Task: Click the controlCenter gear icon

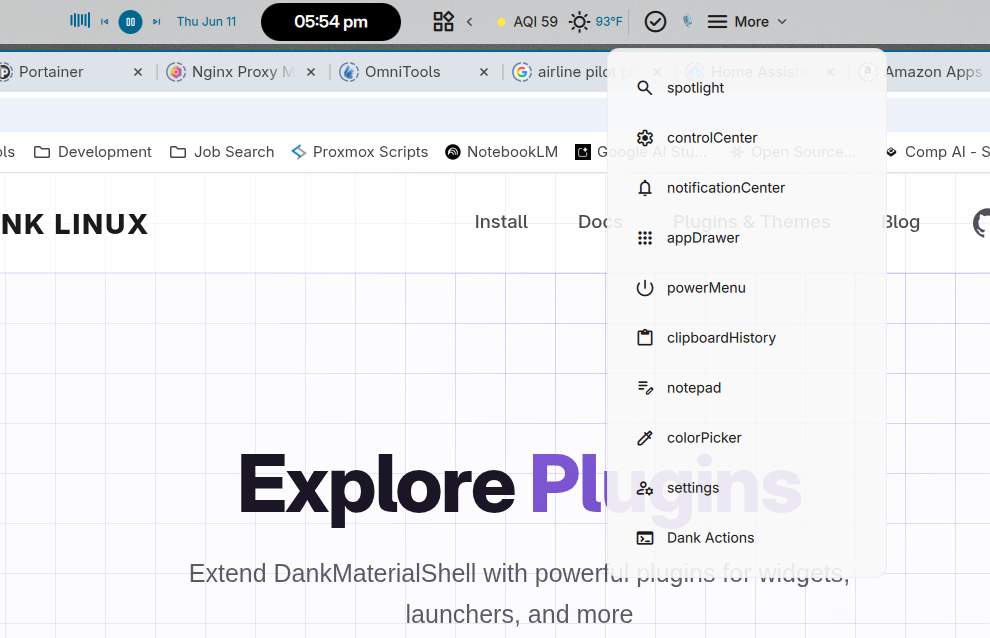Action: [x=644, y=138]
